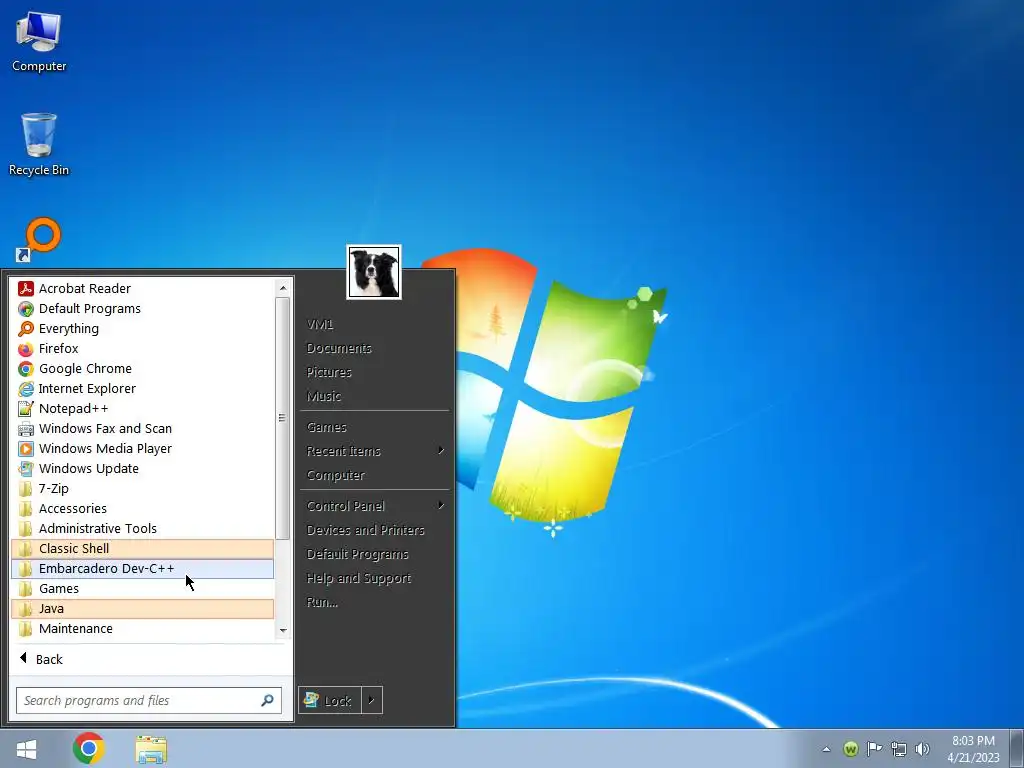Launch Windows Media Player
The height and width of the screenshot is (768, 1024).
[142, 449]
